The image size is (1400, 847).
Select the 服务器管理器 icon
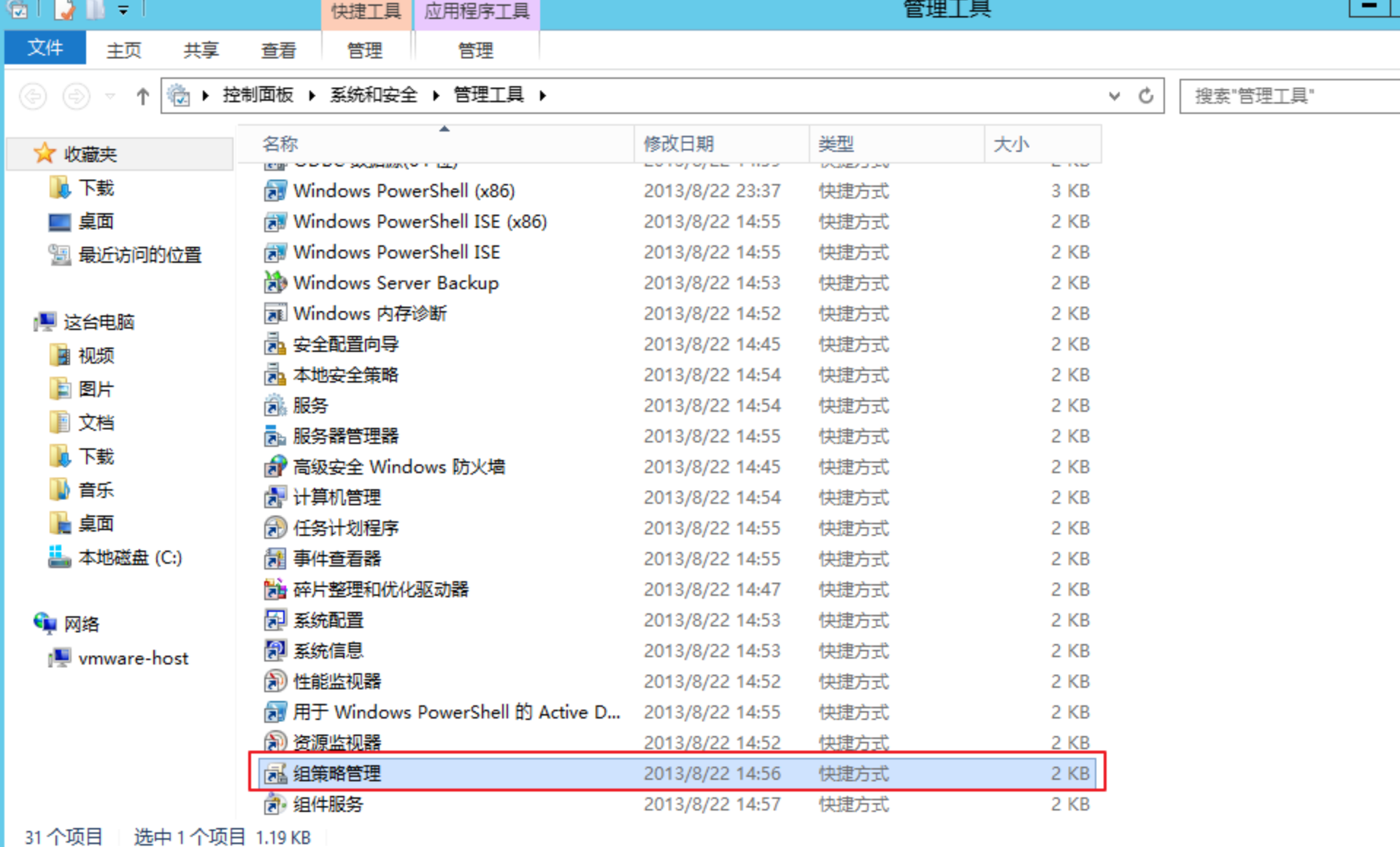coord(275,437)
